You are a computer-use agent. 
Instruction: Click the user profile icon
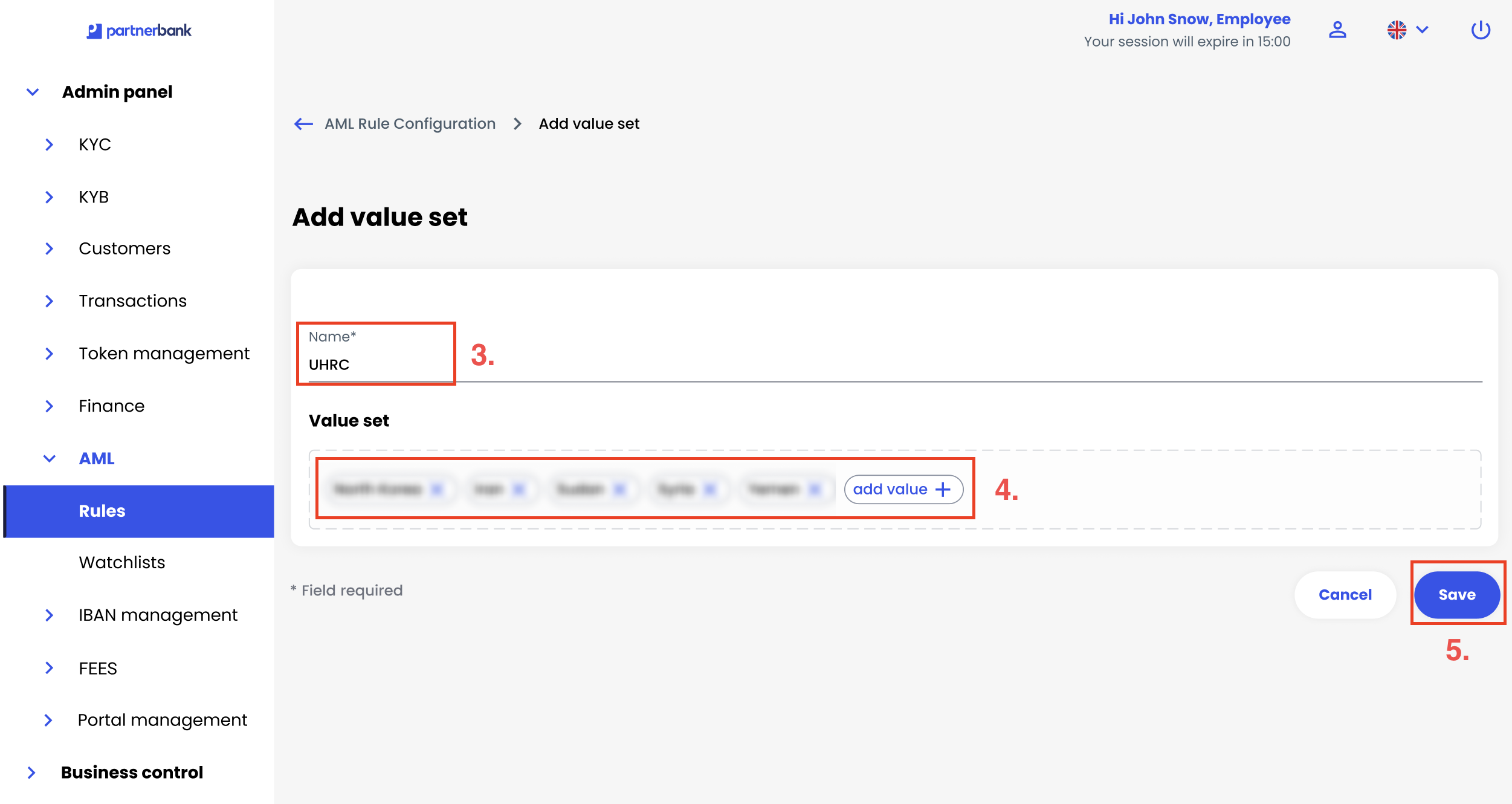click(1337, 30)
